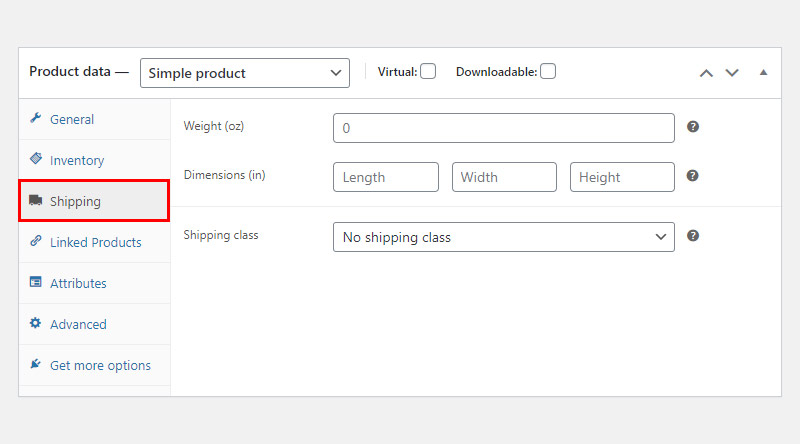Viewport: 800px width, 444px height.
Task: Open the Linked Products tab
Action: click(94, 242)
